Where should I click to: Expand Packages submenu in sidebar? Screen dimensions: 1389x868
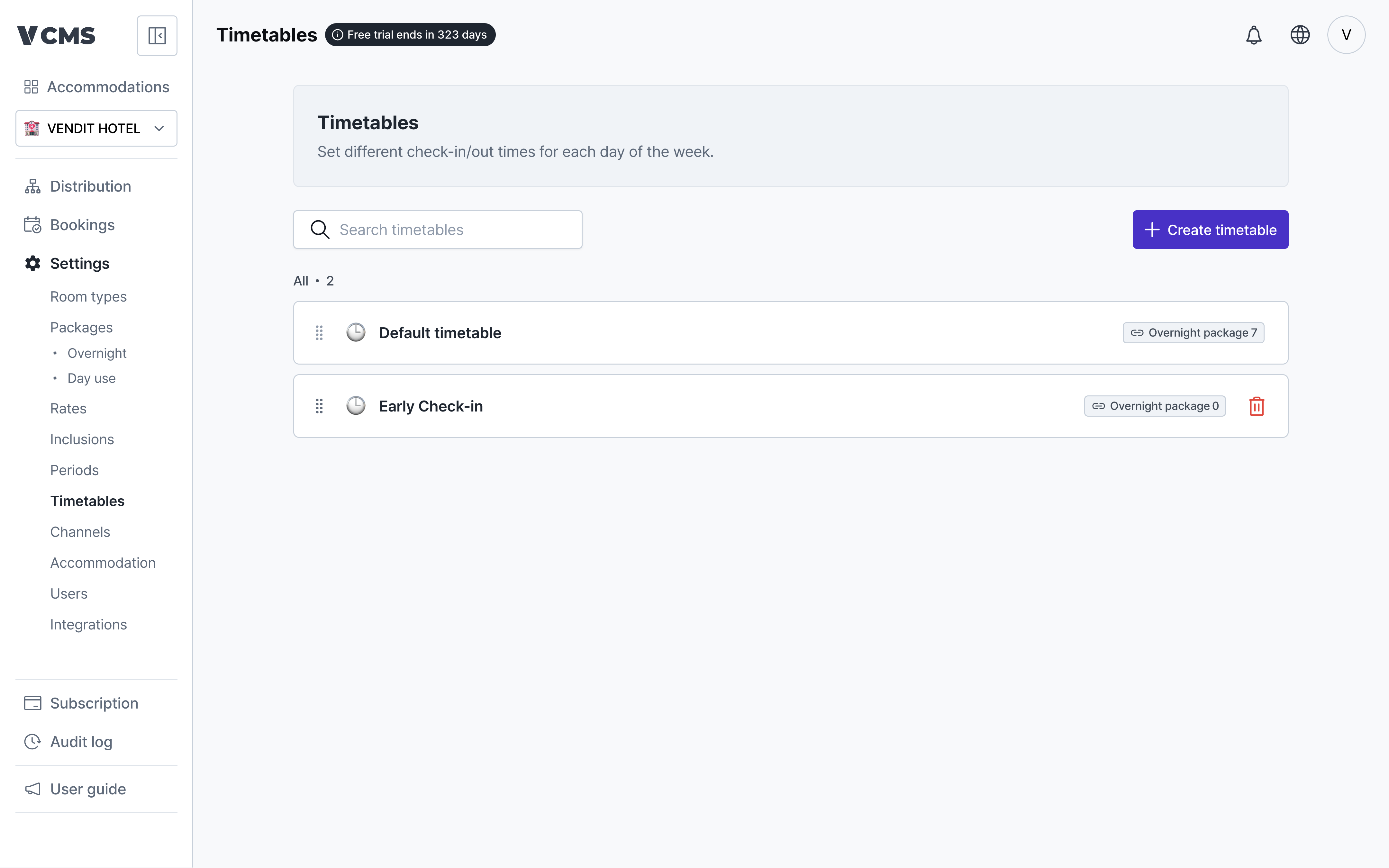81,327
